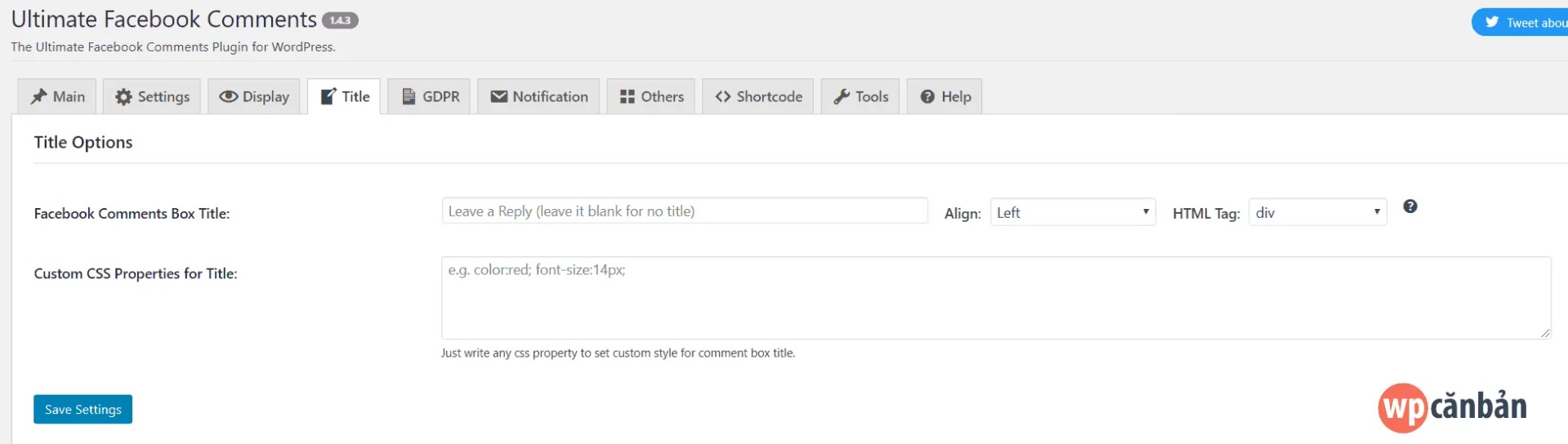Click the document icon on GDPR tab
1568x444 pixels.
(409, 97)
